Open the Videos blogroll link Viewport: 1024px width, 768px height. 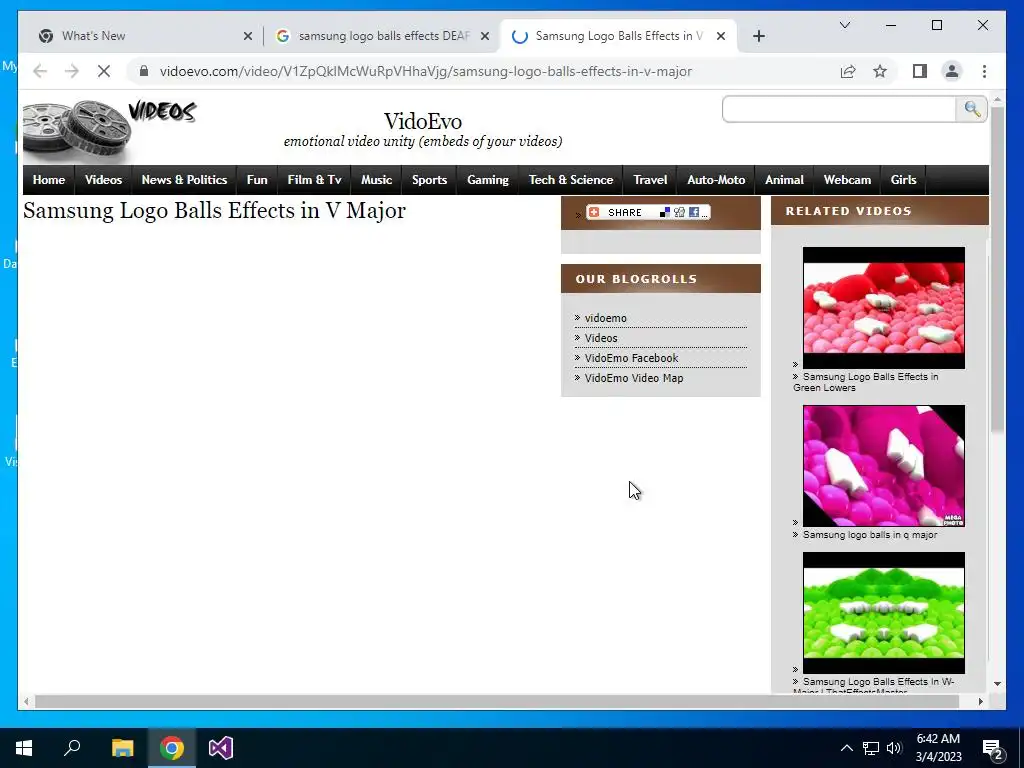click(x=601, y=338)
